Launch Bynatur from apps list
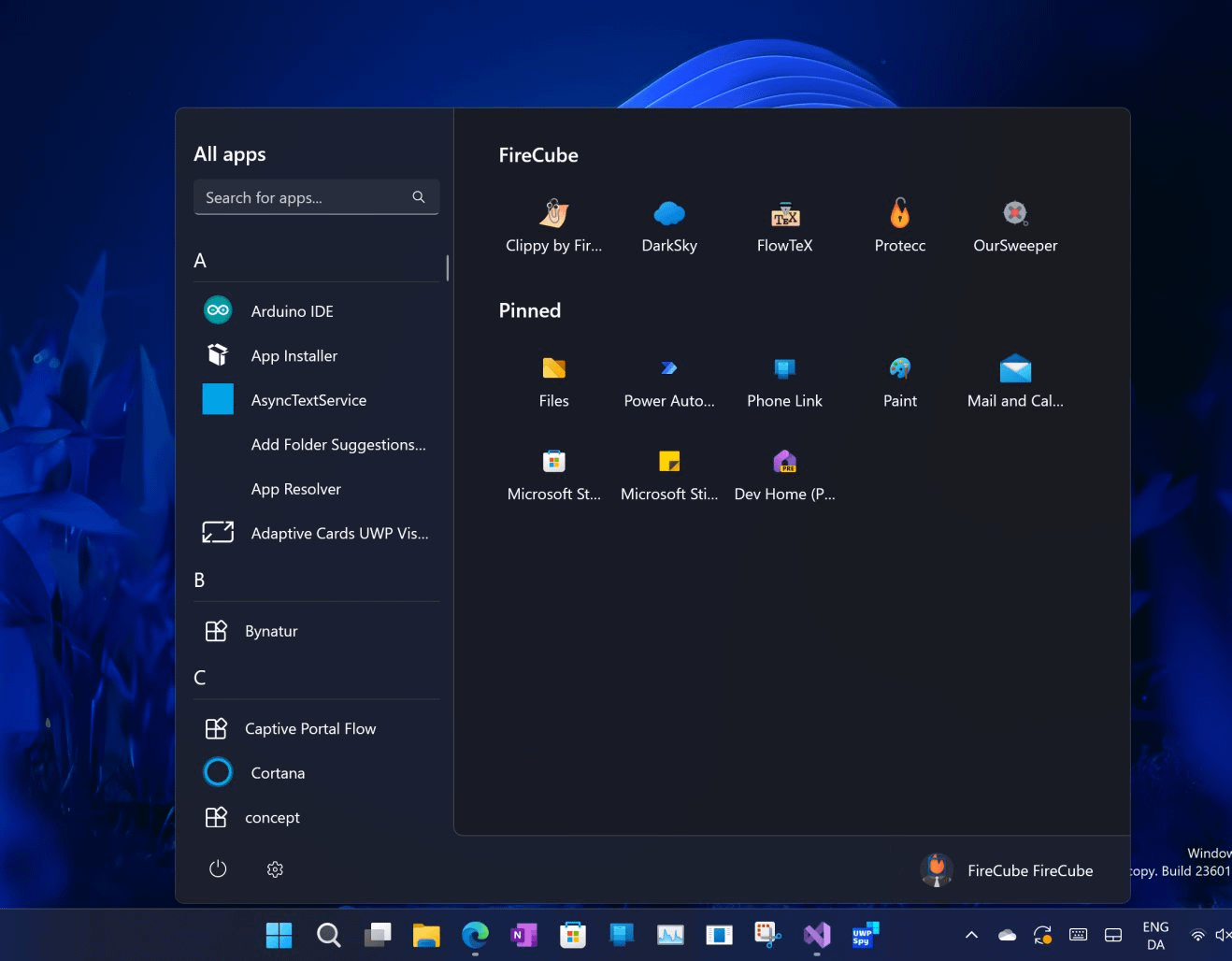 tap(316, 631)
